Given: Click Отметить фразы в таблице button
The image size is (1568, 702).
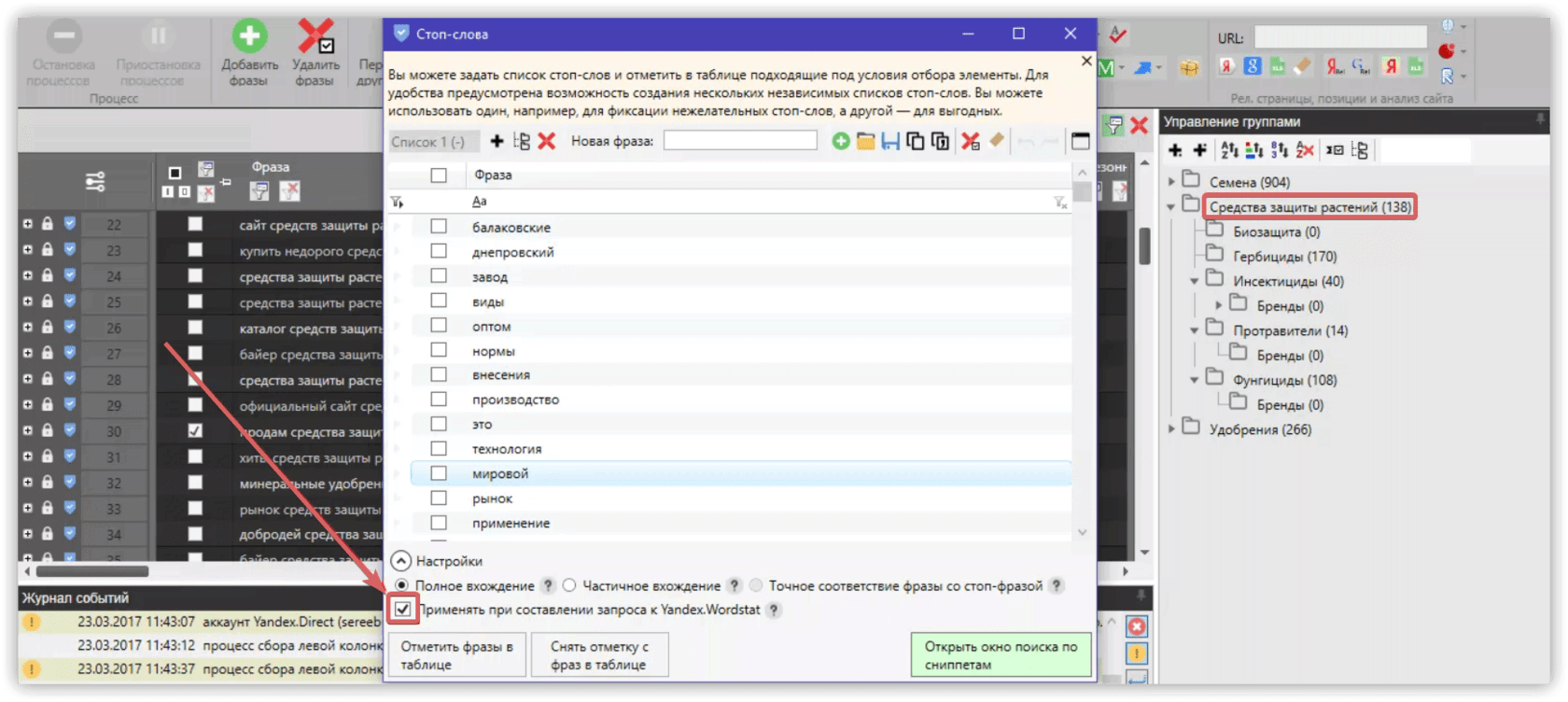Looking at the screenshot, I should 456,655.
